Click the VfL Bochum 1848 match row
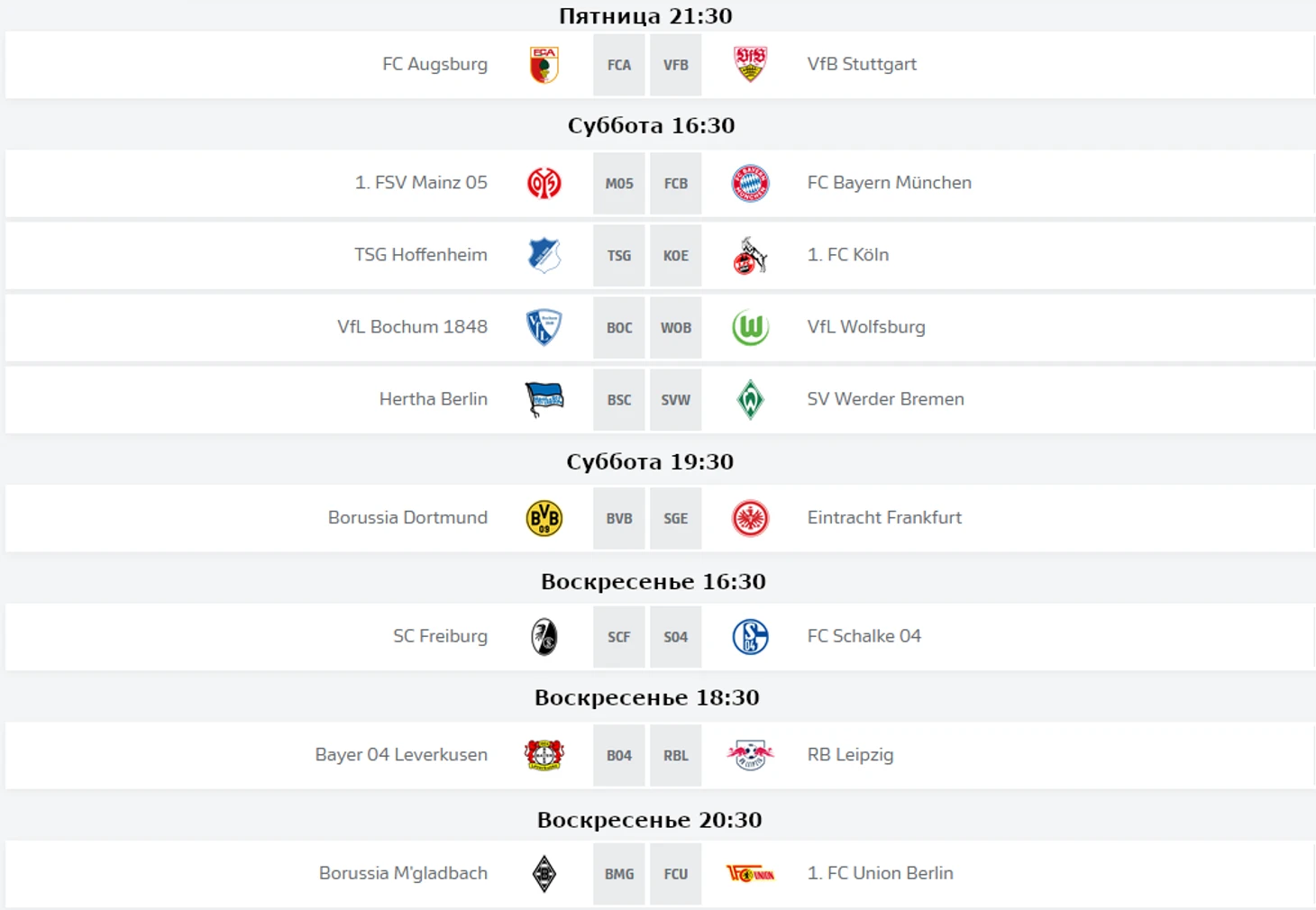The height and width of the screenshot is (910, 1316). 660,327
